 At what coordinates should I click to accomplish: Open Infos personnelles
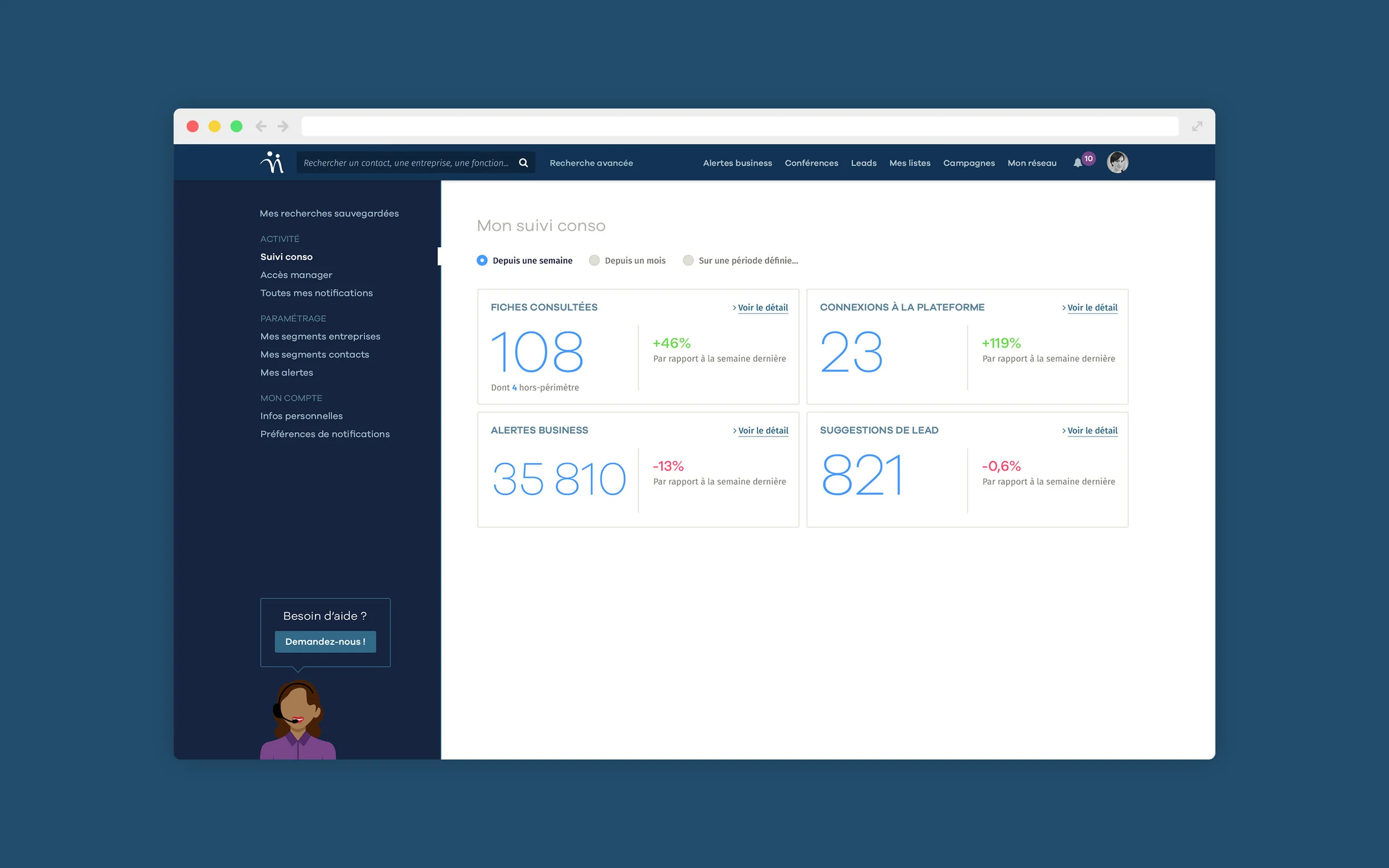pos(301,416)
